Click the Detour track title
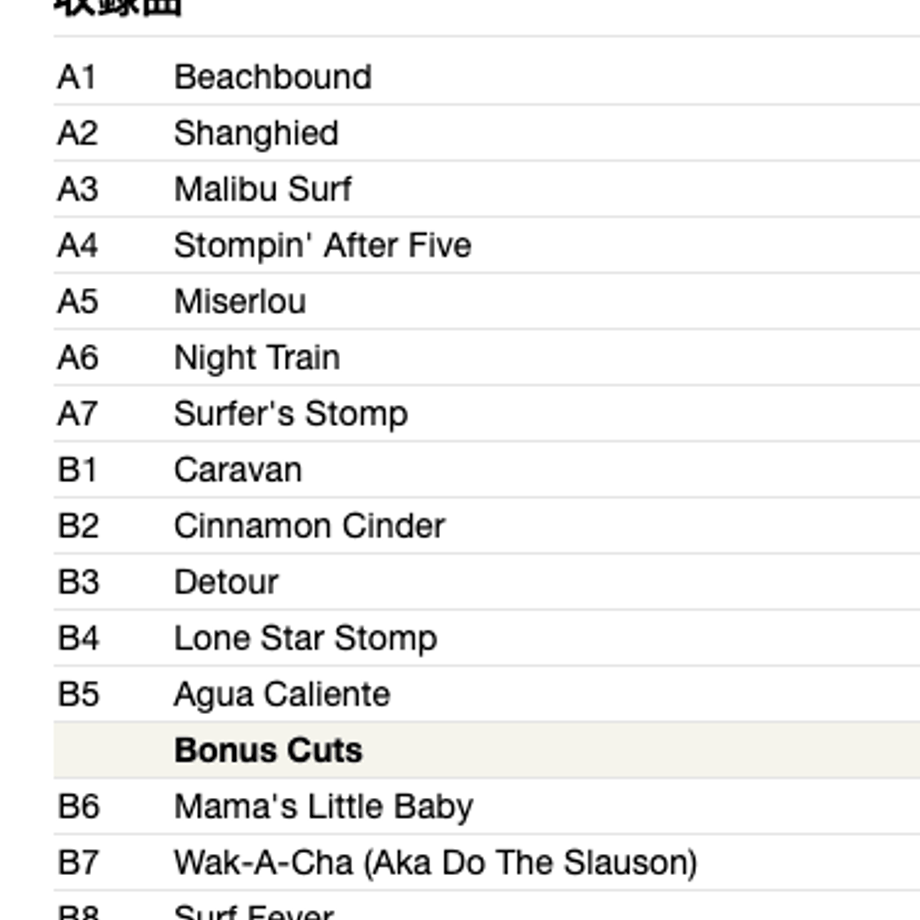The height and width of the screenshot is (920, 920). point(226,582)
